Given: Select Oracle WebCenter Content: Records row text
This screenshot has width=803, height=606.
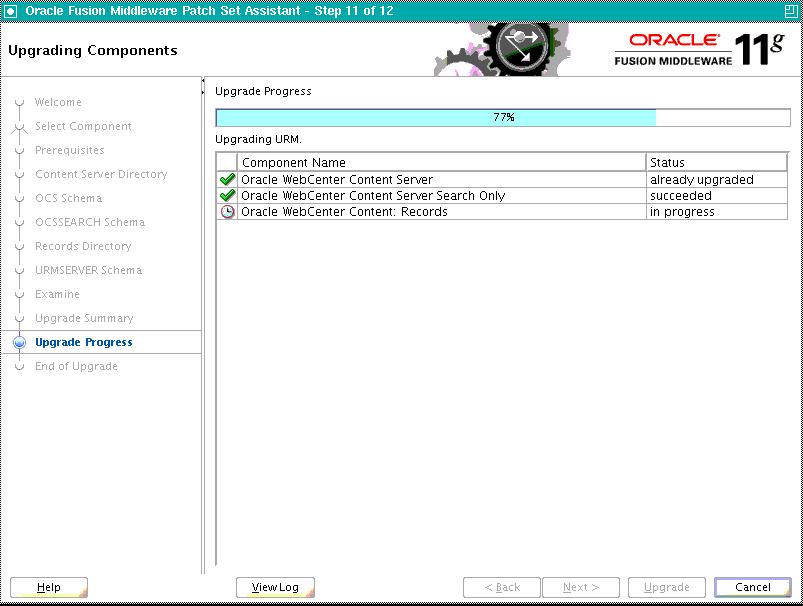Looking at the screenshot, I should tap(344, 212).
